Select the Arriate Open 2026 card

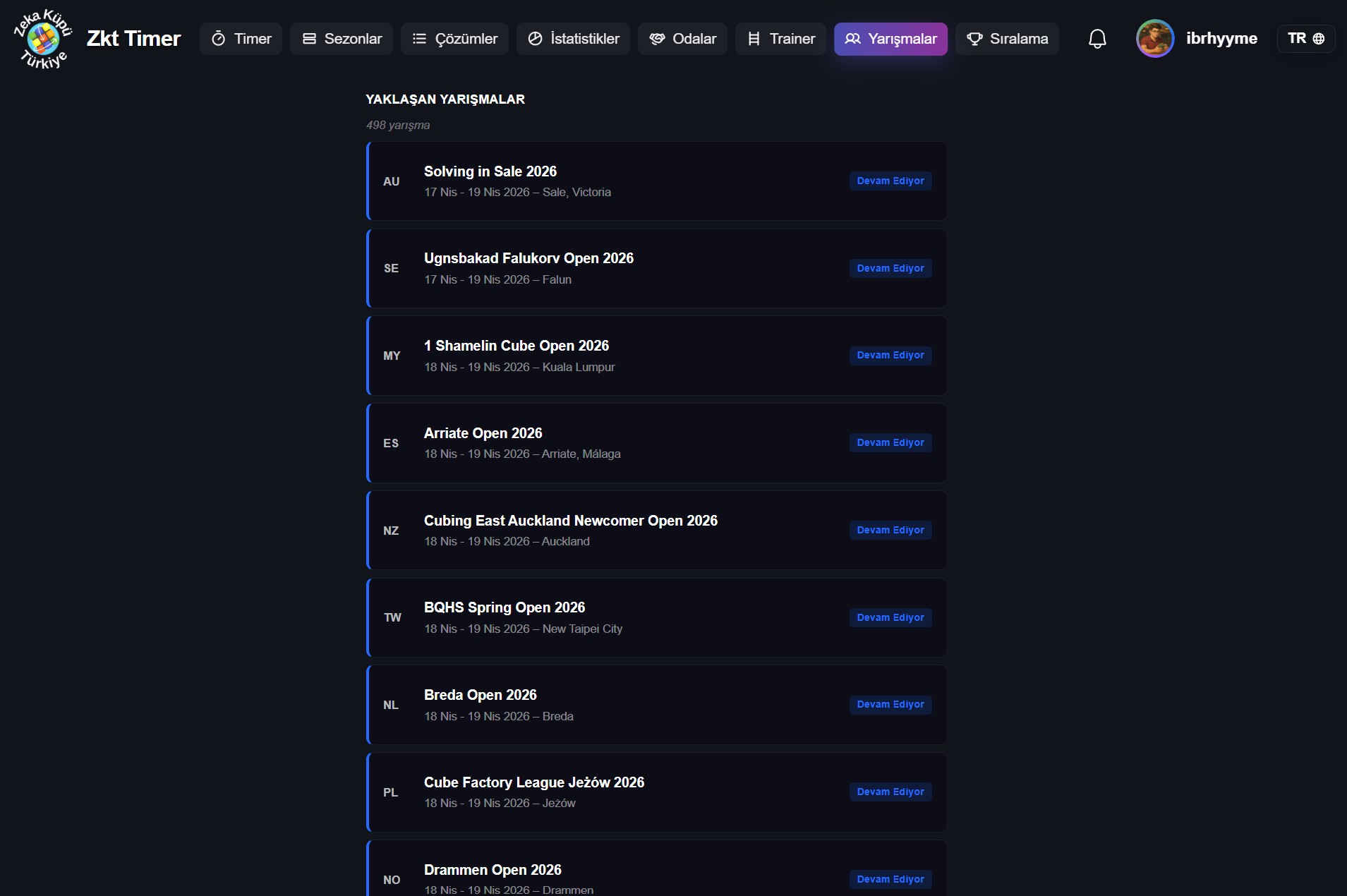(483, 432)
